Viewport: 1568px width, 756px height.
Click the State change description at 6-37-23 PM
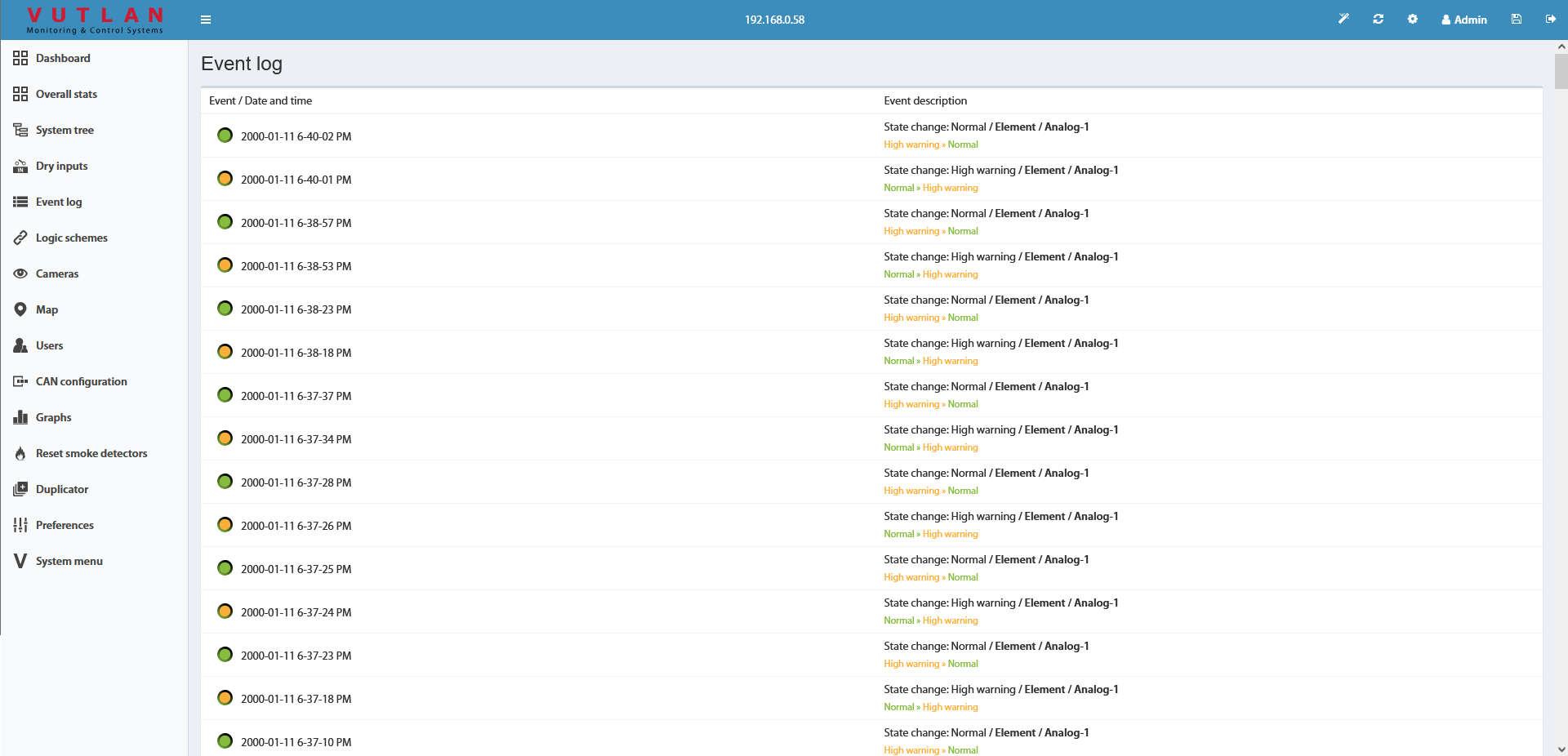[987, 646]
